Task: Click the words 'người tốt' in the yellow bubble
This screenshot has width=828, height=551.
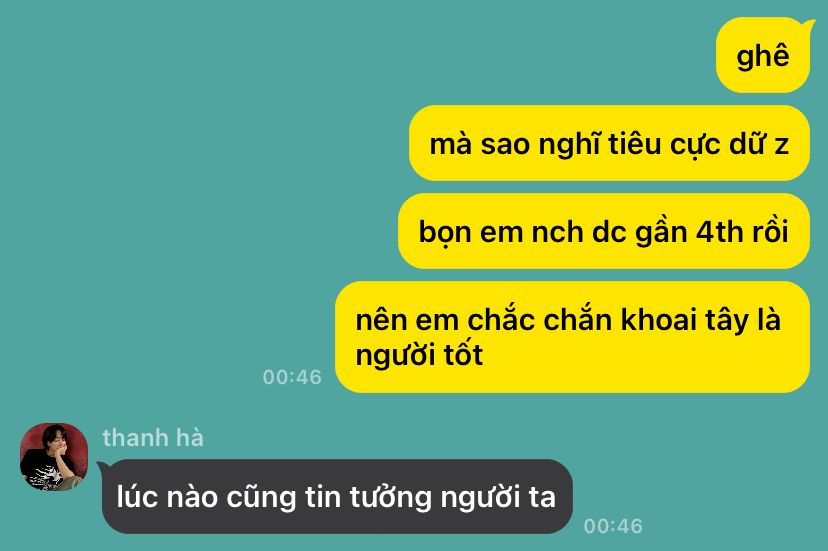Action: pyautogui.click(x=419, y=354)
